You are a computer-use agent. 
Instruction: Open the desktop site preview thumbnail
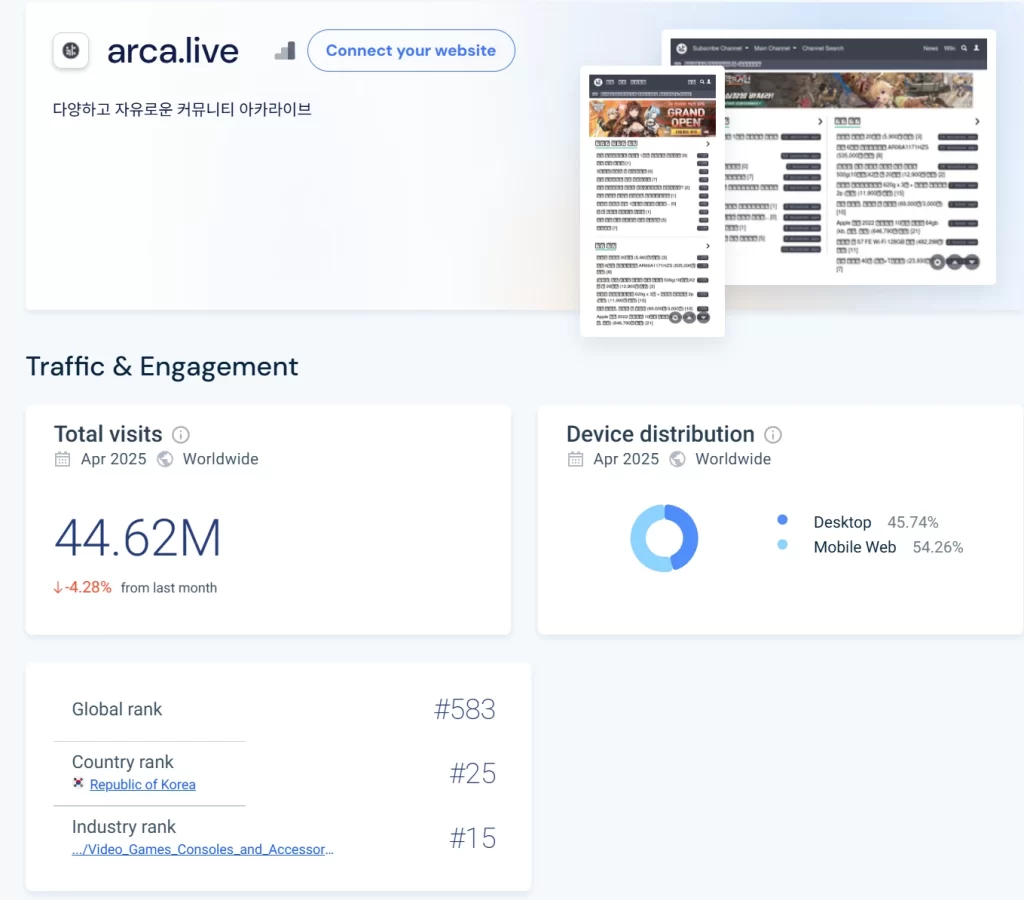coord(859,157)
